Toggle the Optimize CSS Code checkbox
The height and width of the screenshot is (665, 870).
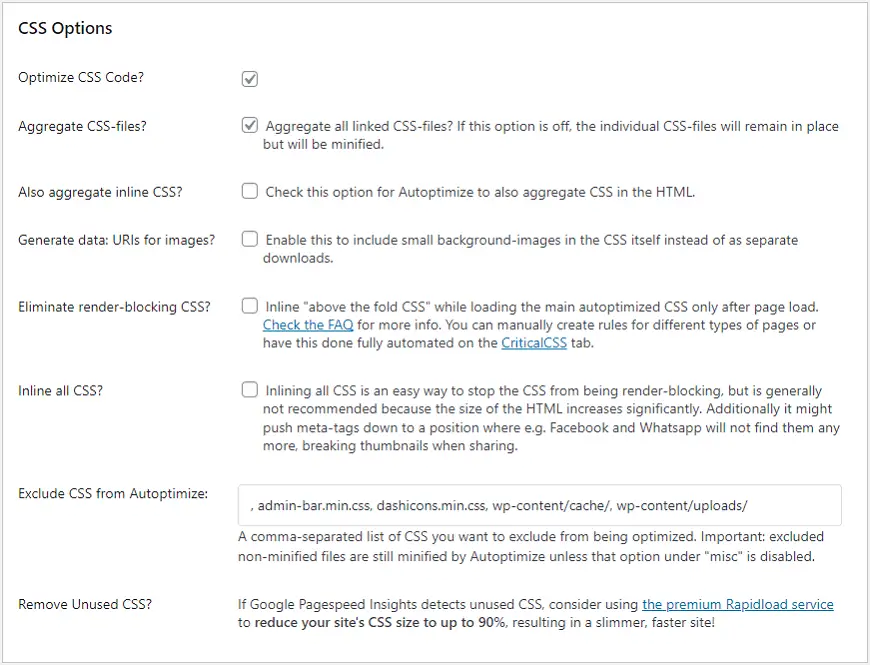250,79
